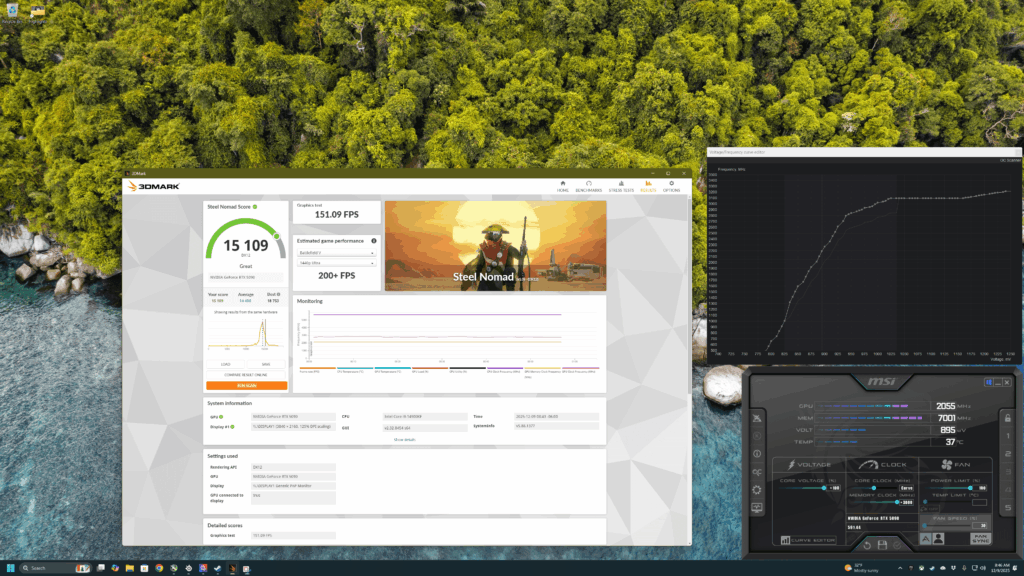Viewport: 1024px width, 576px height.
Task: Click the Memory Clock +3000 value field
Action: click(906, 502)
